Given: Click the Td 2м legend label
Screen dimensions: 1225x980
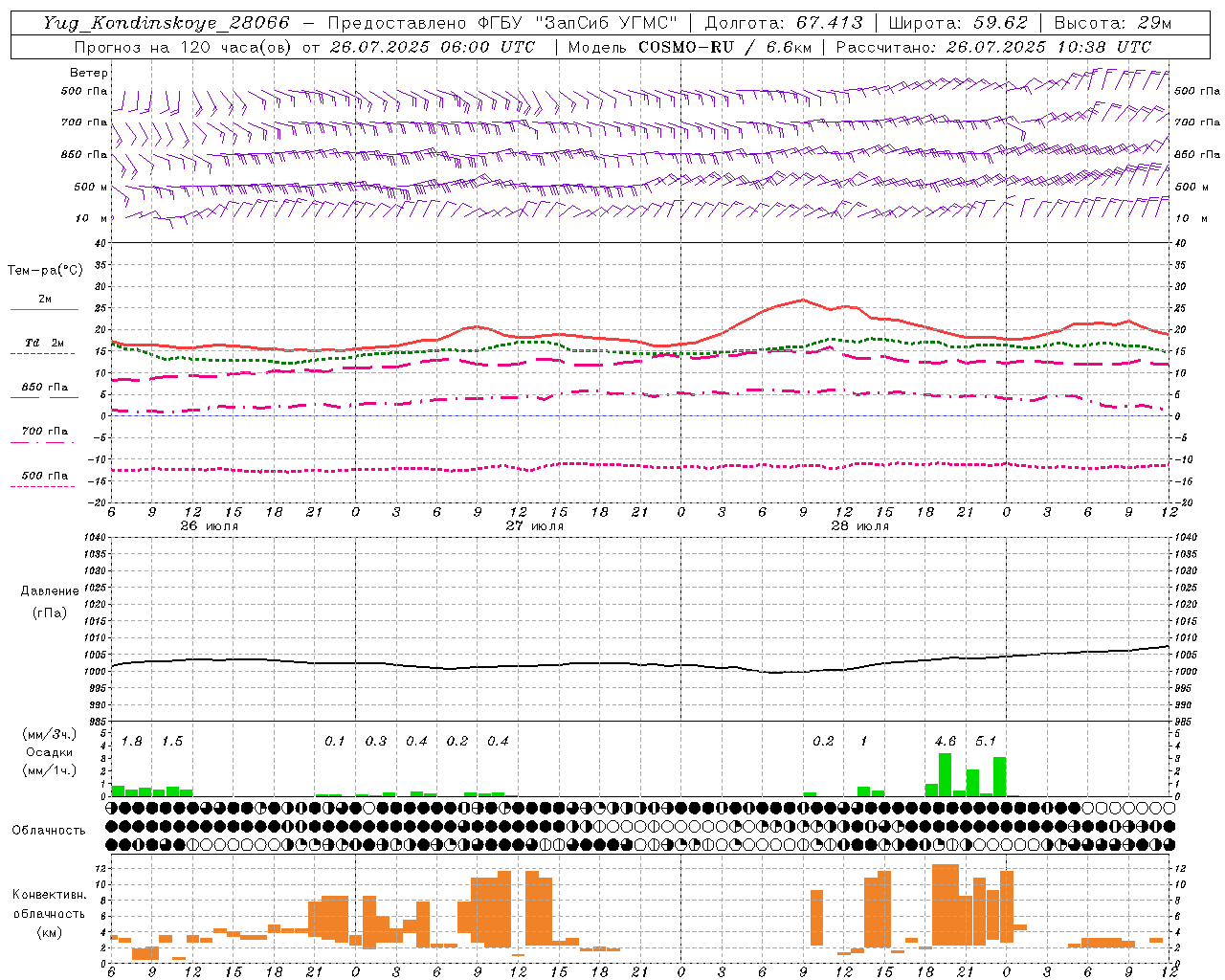Looking at the screenshot, I should 45,343.
